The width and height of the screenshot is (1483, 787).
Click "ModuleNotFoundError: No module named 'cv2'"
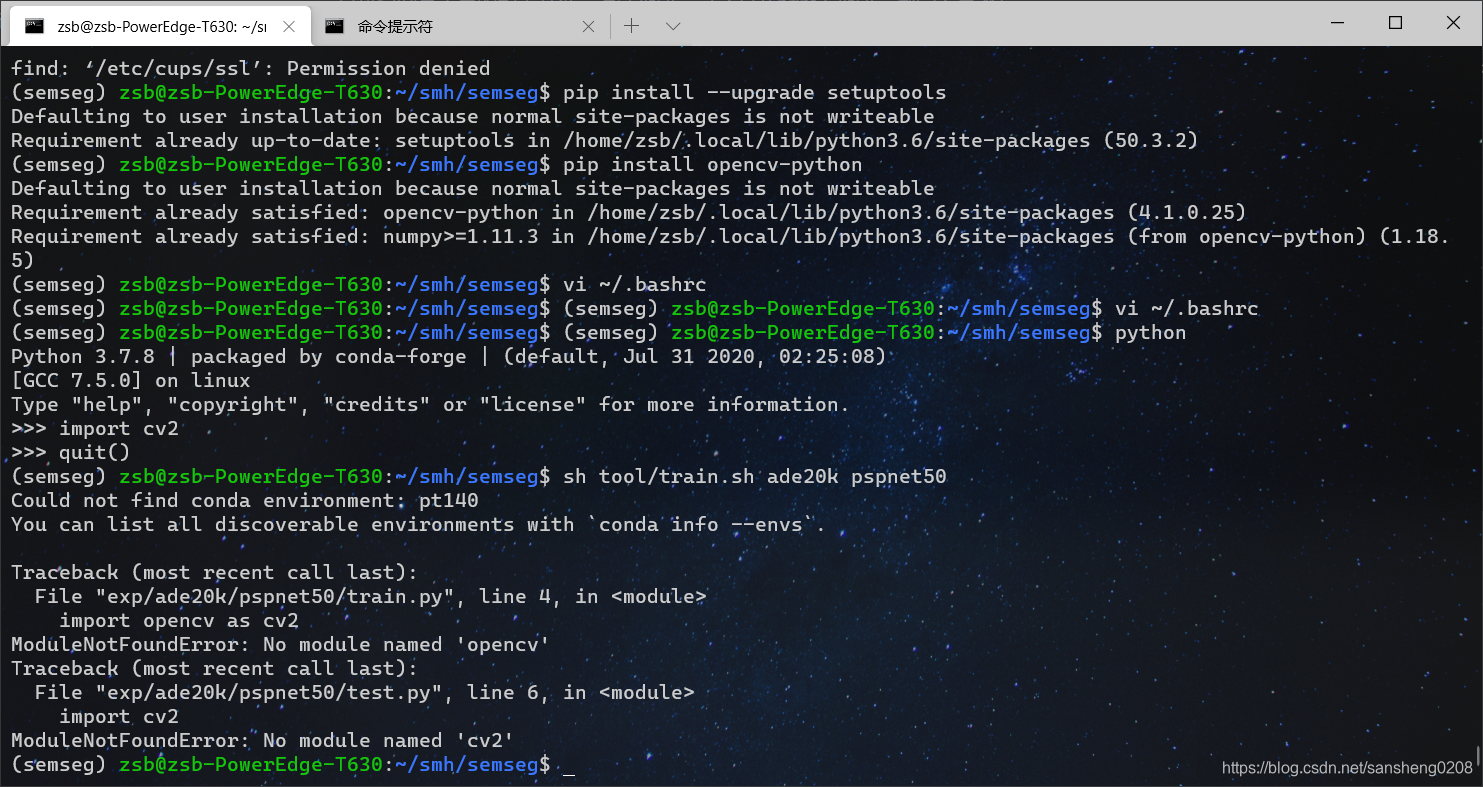coord(263,740)
